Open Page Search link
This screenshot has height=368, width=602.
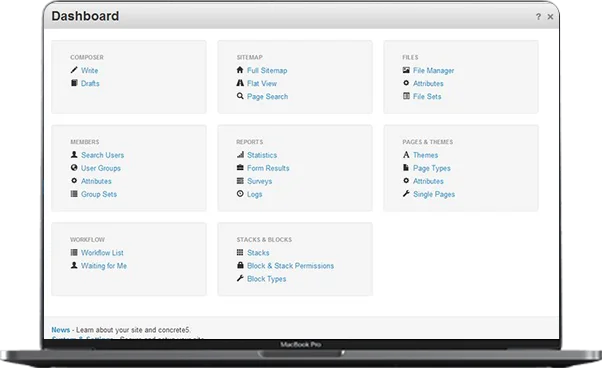(268, 97)
